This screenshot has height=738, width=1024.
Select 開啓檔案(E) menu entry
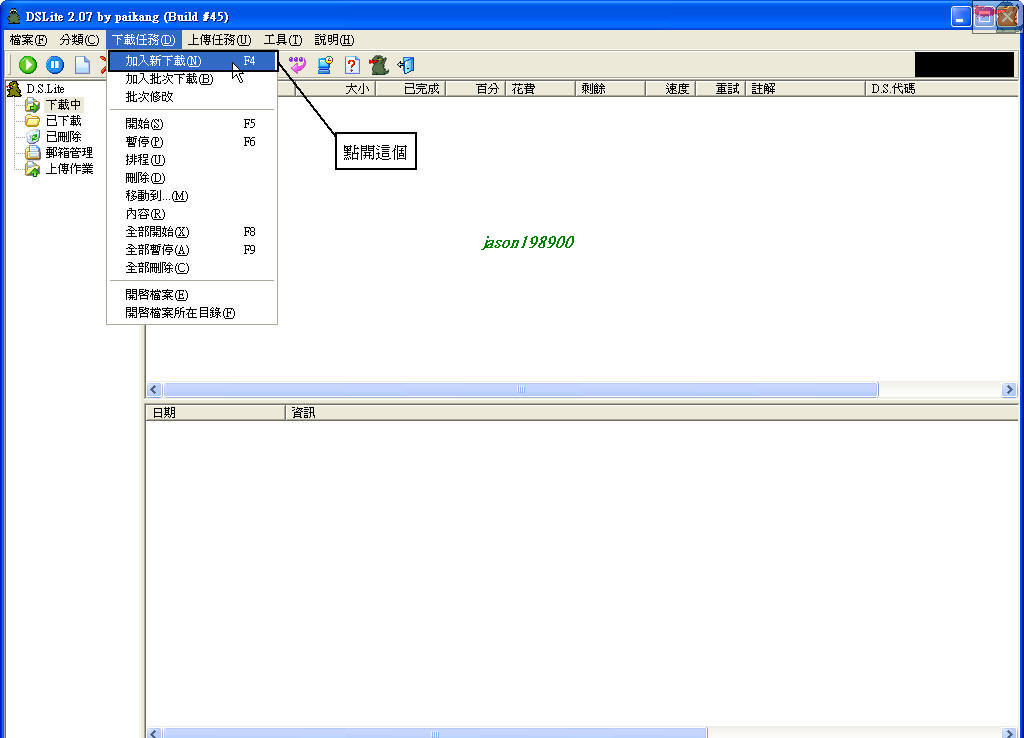tap(193, 295)
